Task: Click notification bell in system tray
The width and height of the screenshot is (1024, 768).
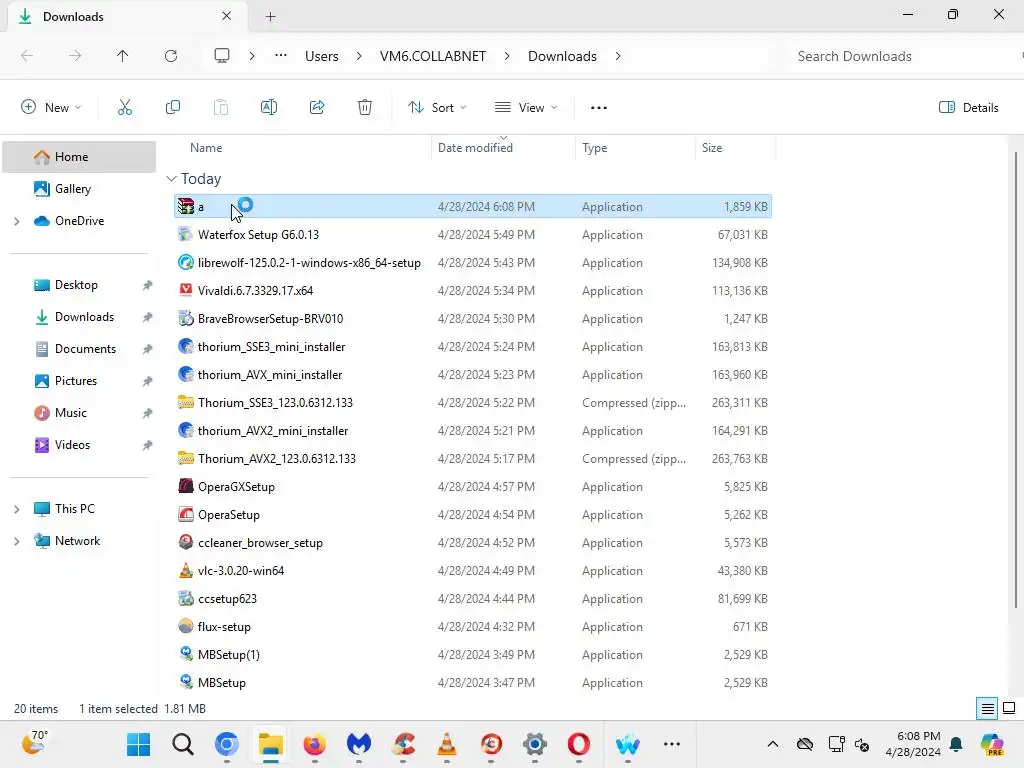Action: (956, 744)
